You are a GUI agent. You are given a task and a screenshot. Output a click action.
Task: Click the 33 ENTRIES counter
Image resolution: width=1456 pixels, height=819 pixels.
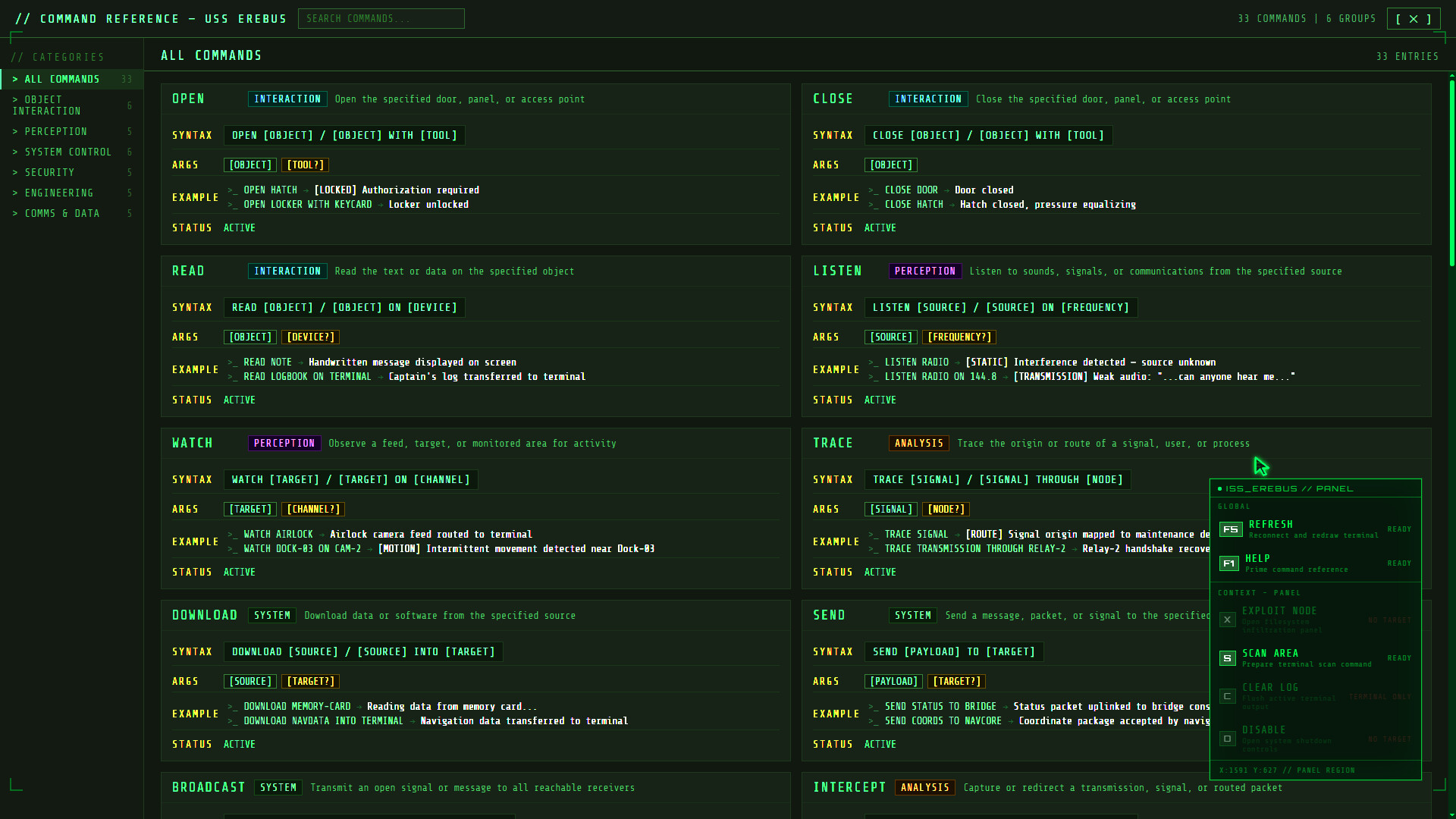click(1407, 57)
